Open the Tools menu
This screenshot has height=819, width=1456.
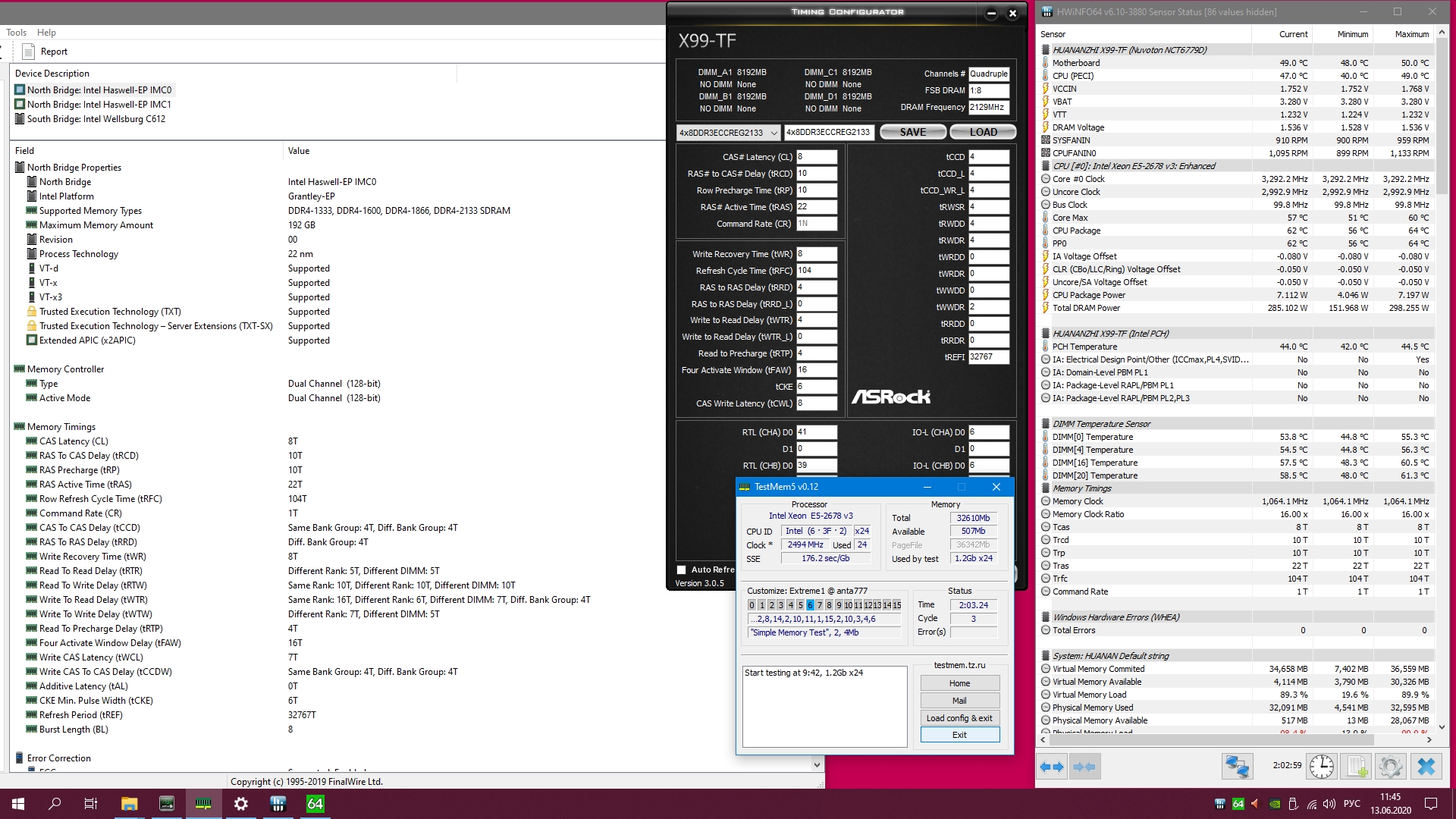pyautogui.click(x=16, y=33)
